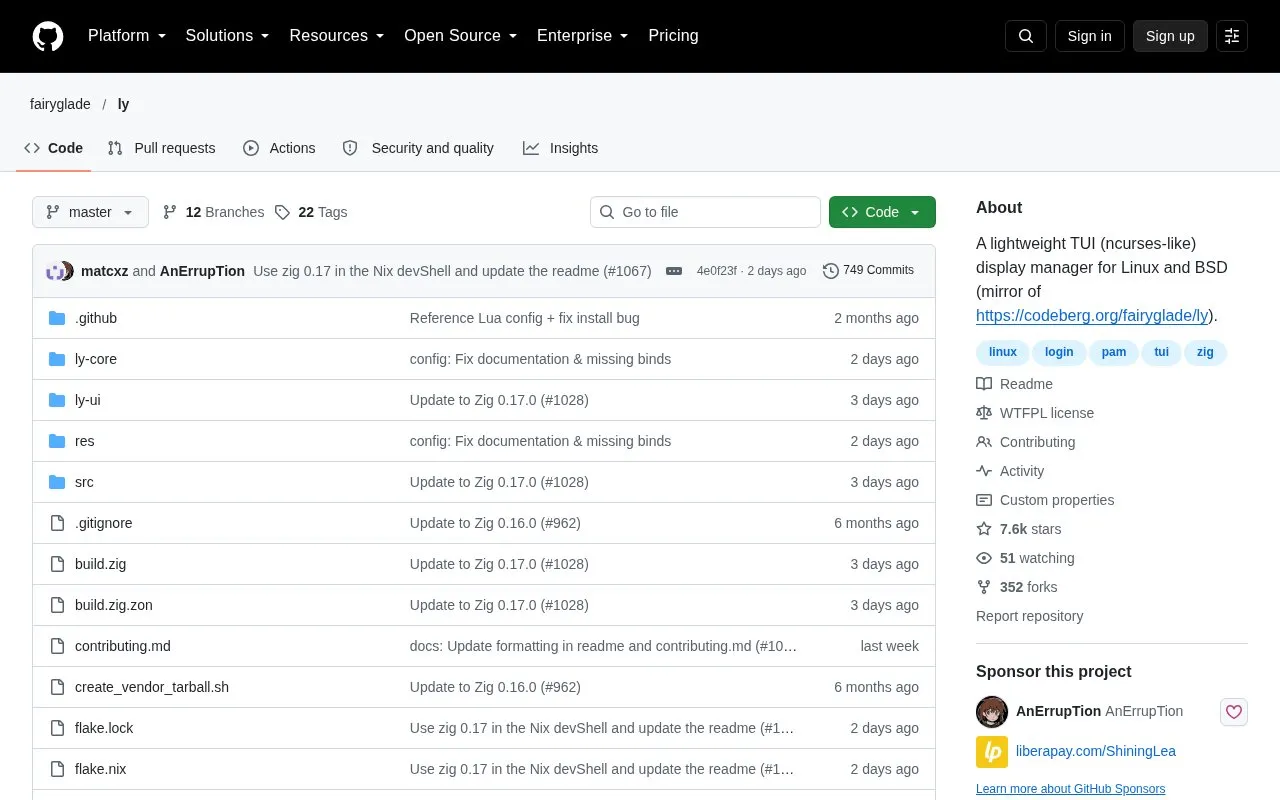This screenshot has height=800, width=1280.
Task: Expand the Resources menu
Action: [337, 36]
